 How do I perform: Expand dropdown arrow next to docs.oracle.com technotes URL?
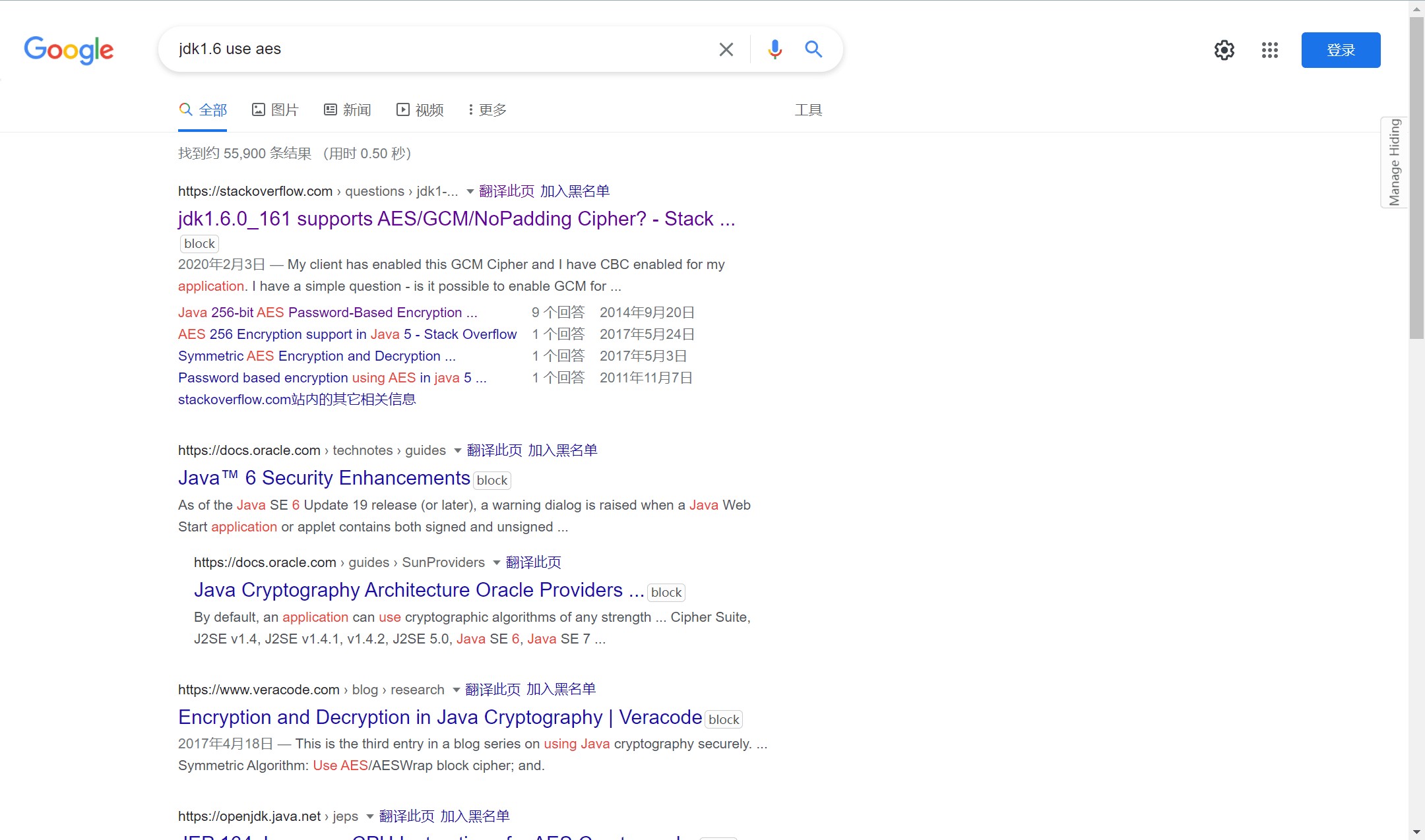point(457,451)
